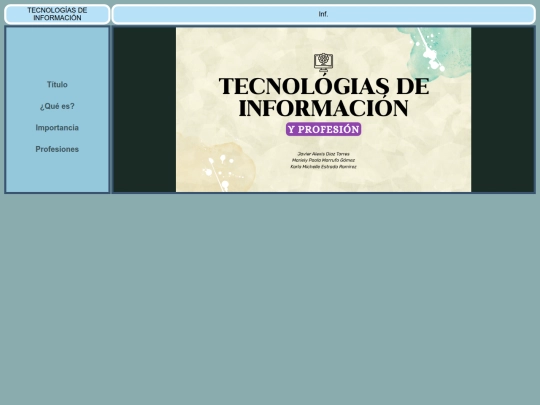Click the Y PROFESIÓN purple badge
Image resolution: width=540 pixels, height=405 pixels.
tap(323, 129)
